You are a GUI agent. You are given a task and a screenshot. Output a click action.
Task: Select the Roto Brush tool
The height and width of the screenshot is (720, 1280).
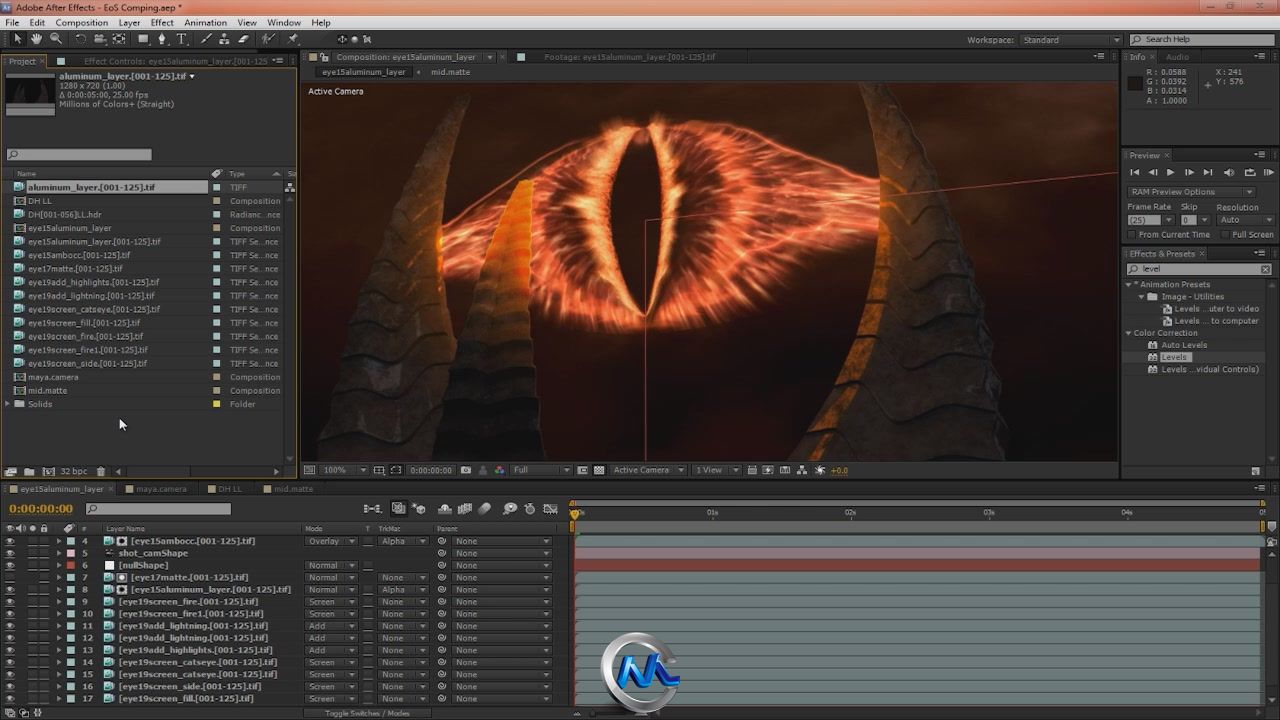click(x=268, y=39)
